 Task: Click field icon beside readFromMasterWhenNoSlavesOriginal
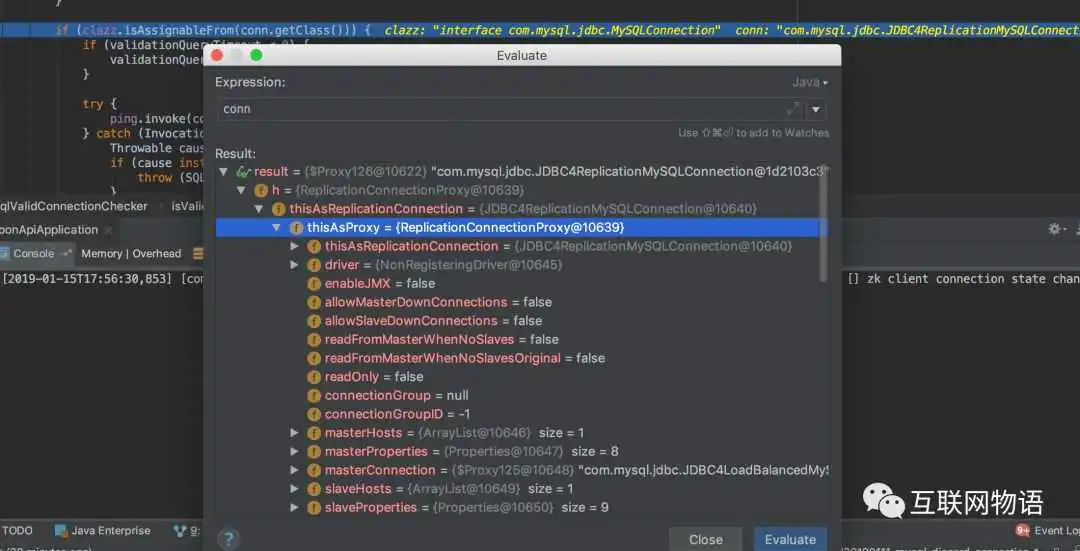[x=314, y=357]
